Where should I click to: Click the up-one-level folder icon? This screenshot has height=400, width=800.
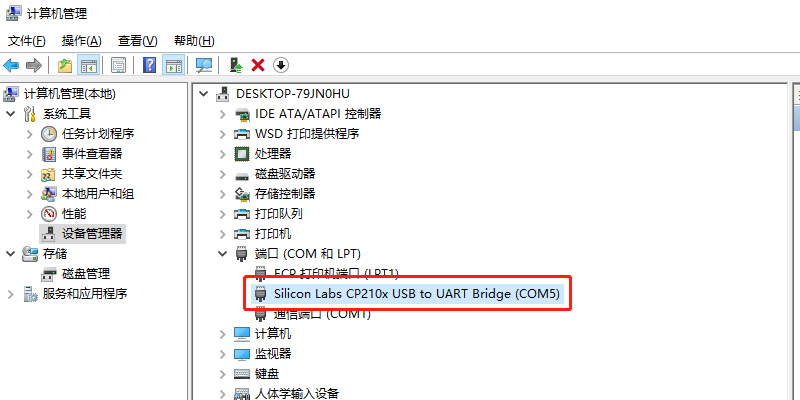pos(65,65)
